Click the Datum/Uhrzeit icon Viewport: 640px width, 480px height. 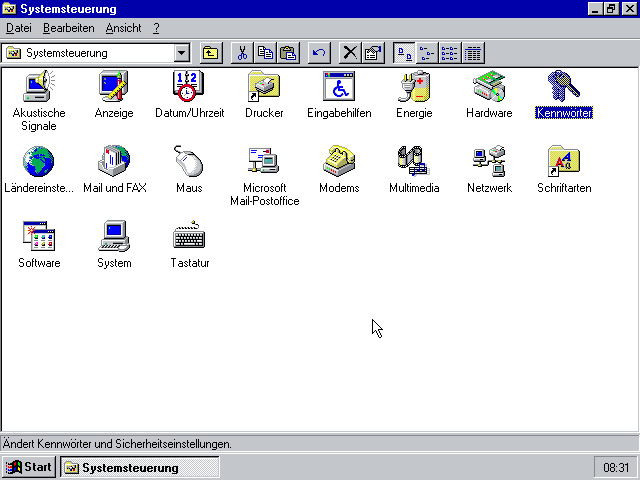tap(189, 87)
